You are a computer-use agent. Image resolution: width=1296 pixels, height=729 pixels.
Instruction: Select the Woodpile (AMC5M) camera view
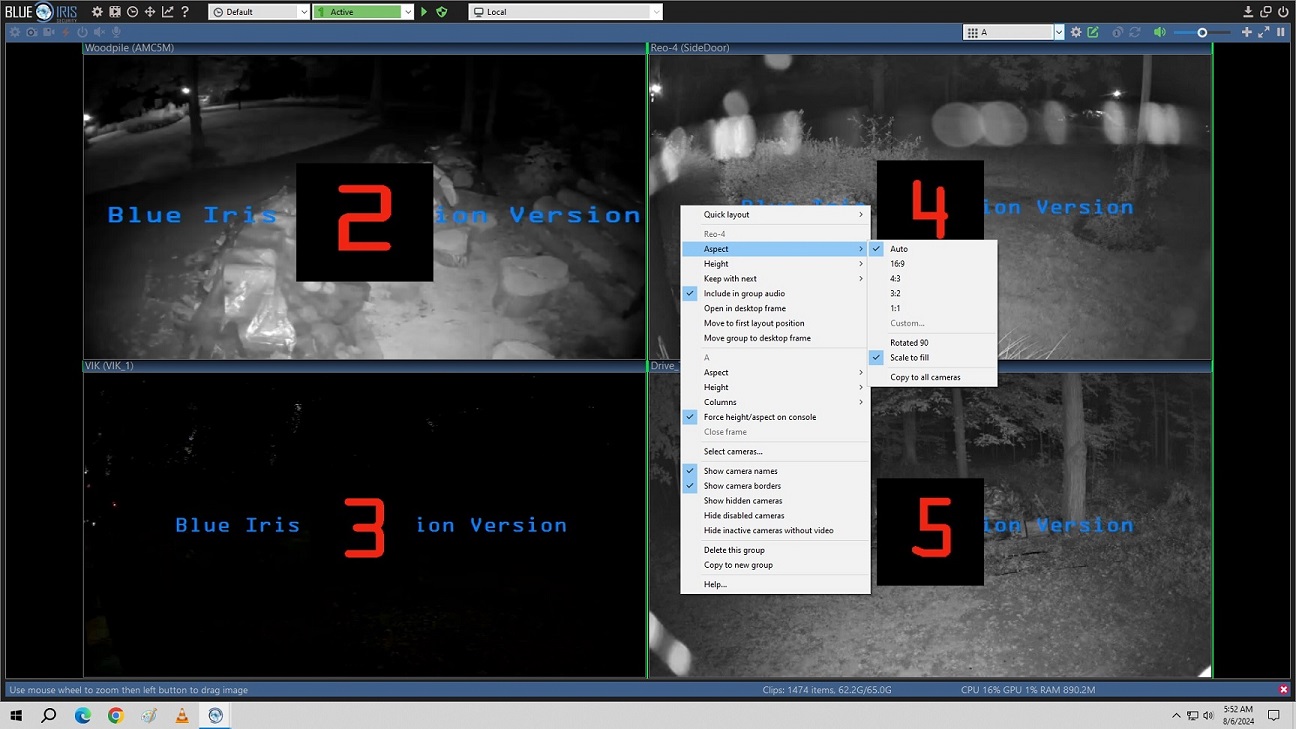pos(365,201)
